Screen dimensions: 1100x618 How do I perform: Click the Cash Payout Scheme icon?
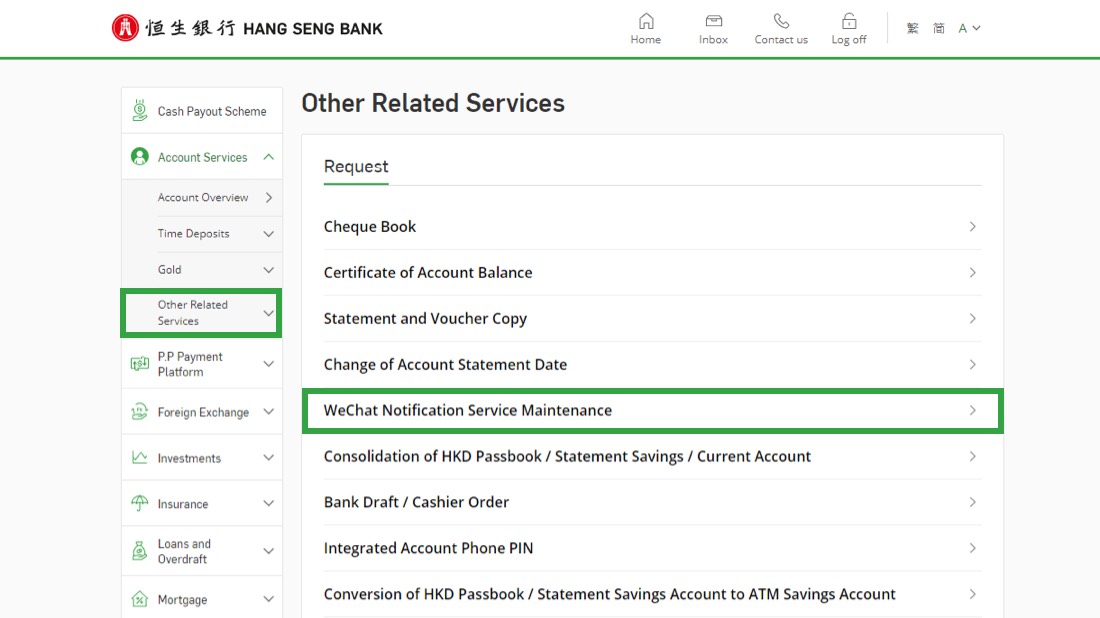click(140, 111)
